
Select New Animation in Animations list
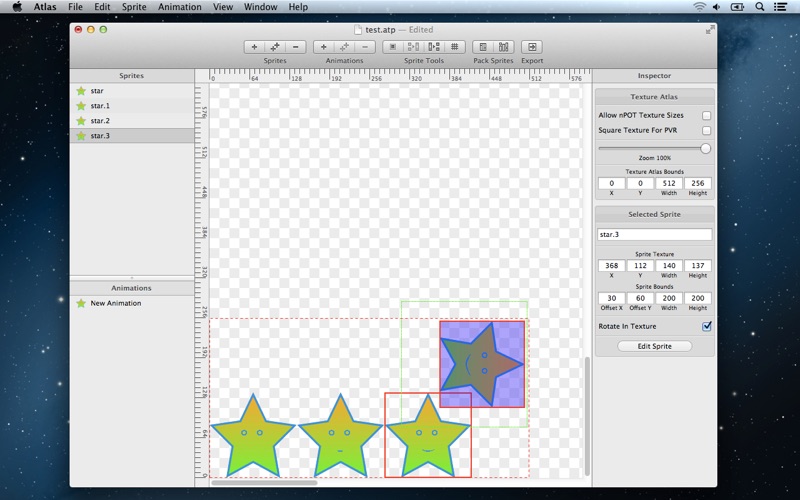116,303
